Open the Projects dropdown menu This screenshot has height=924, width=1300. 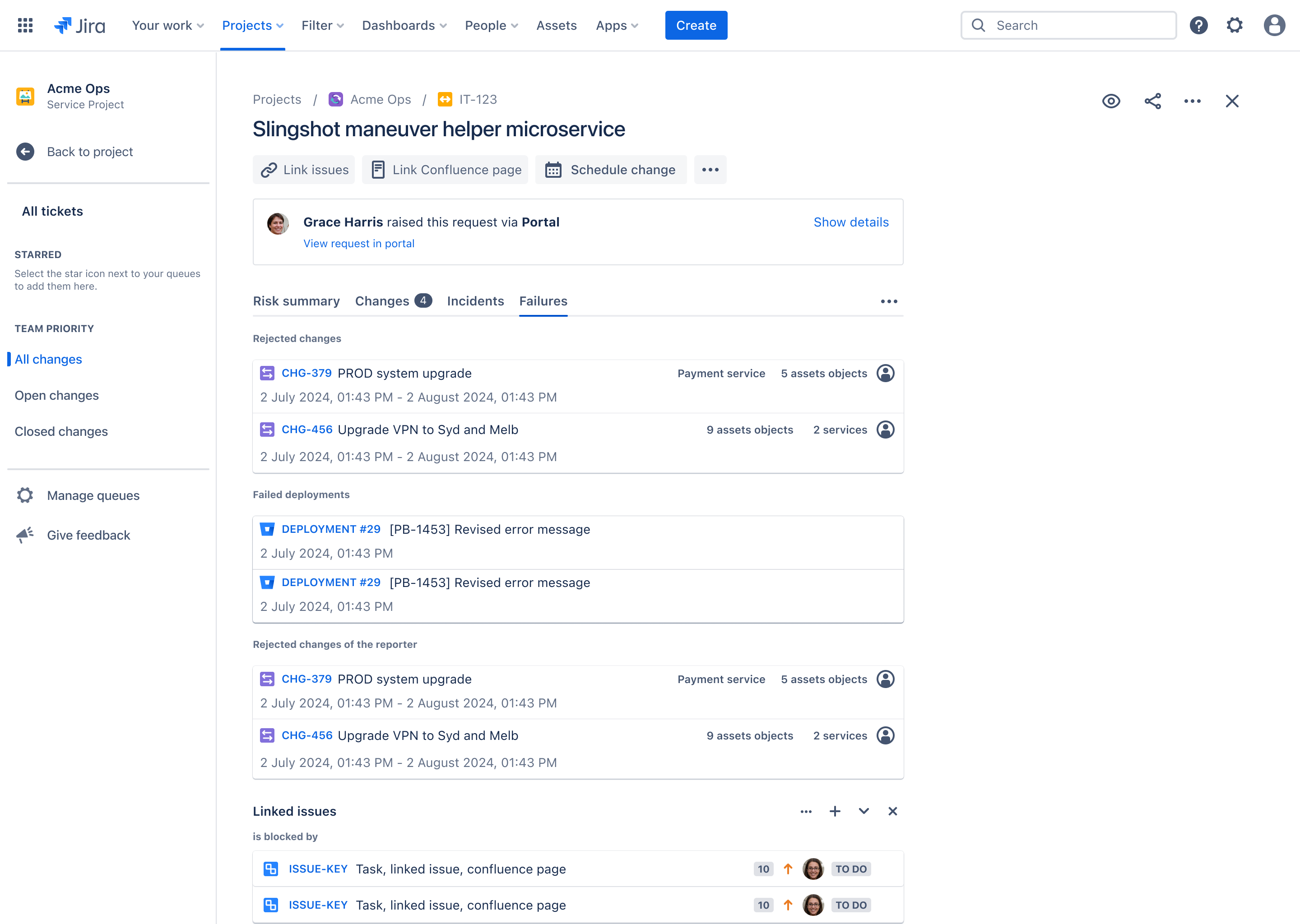[252, 25]
